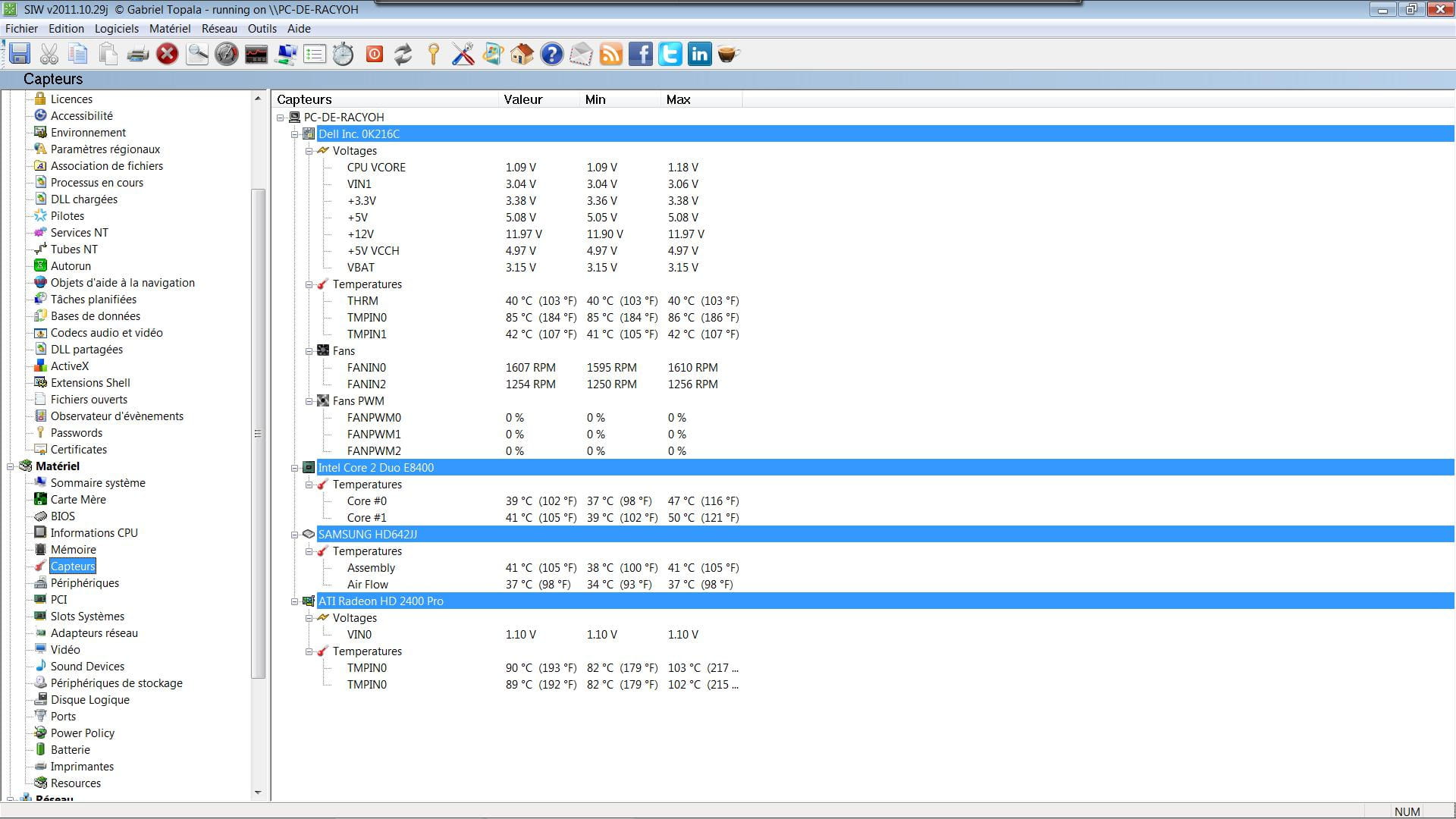Collapse Intel Core 2 Duo E8400 node

(x=295, y=468)
